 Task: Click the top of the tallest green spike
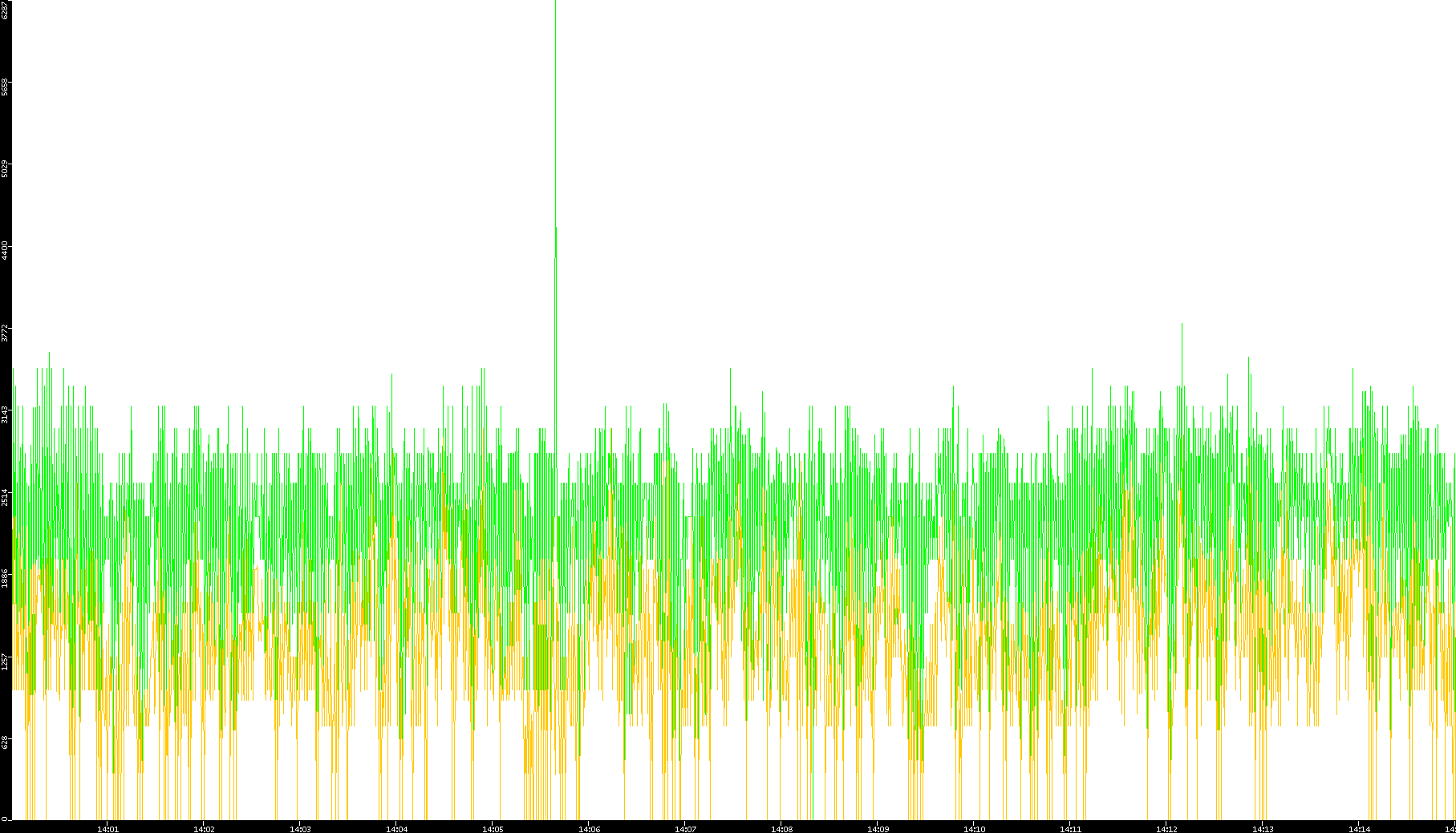[555, 3]
